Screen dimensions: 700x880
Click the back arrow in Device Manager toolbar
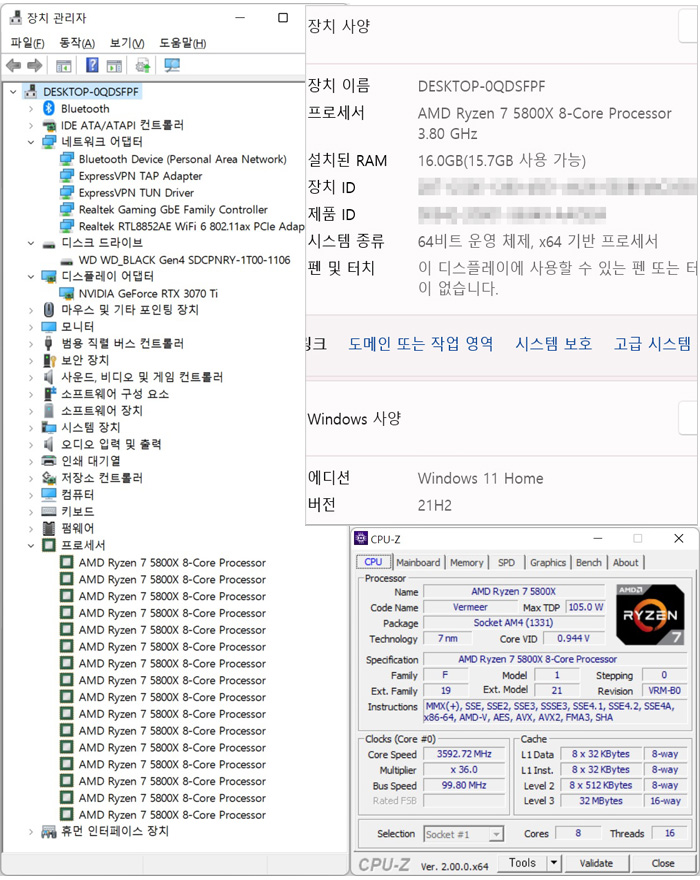13,66
